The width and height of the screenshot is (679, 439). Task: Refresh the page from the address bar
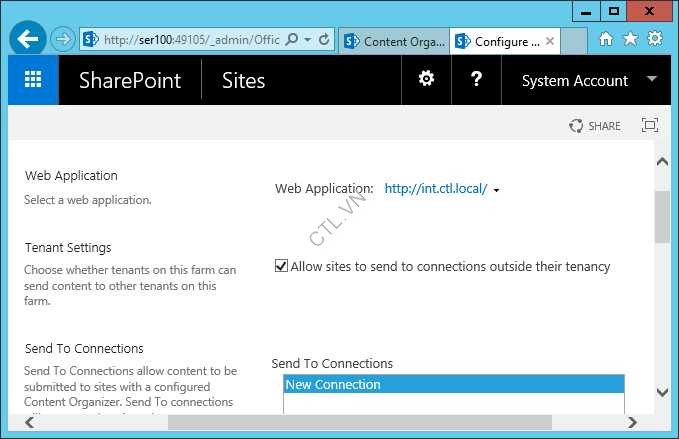coord(325,40)
